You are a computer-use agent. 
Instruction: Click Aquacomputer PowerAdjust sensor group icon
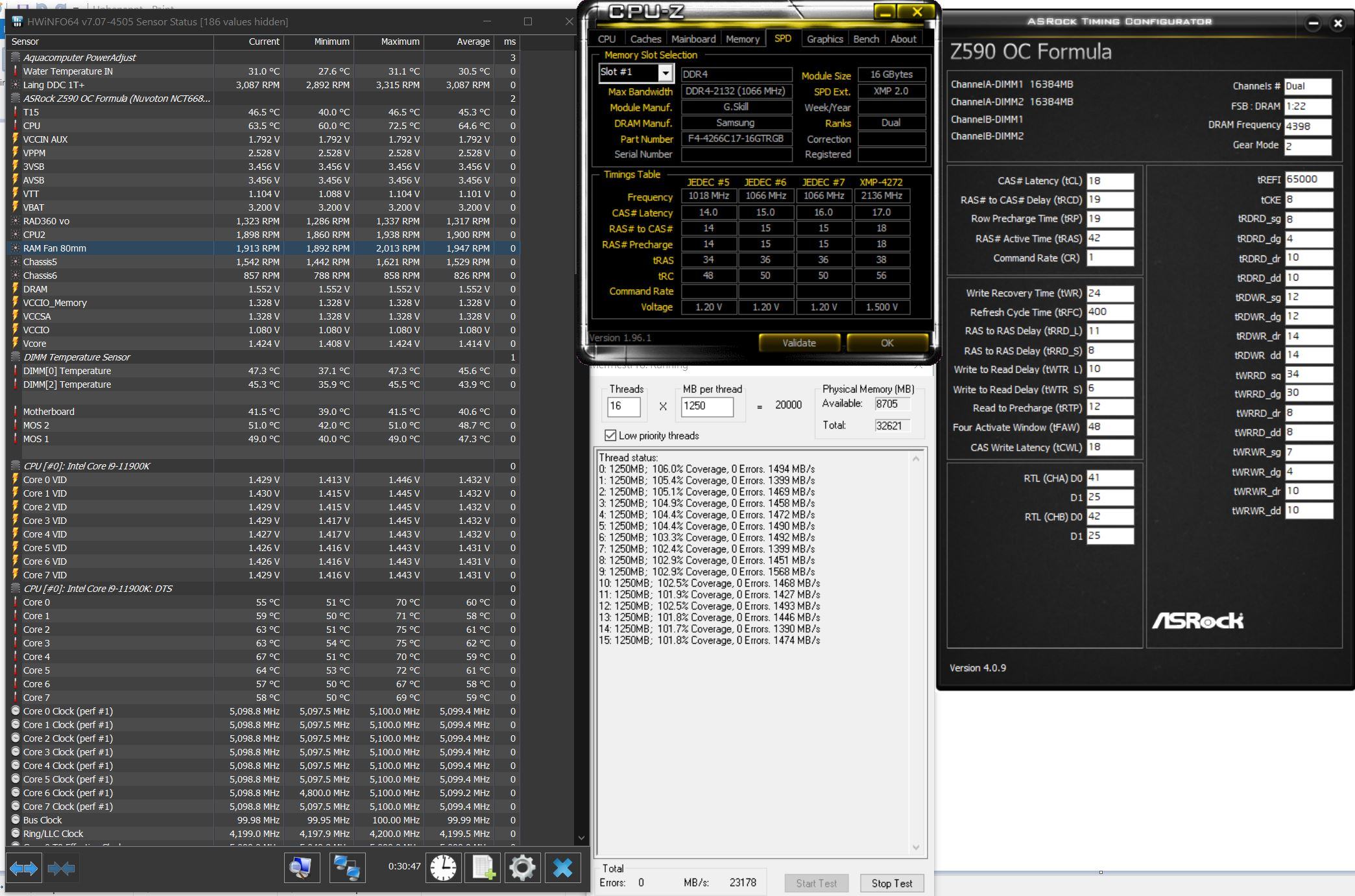[x=16, y=58]
